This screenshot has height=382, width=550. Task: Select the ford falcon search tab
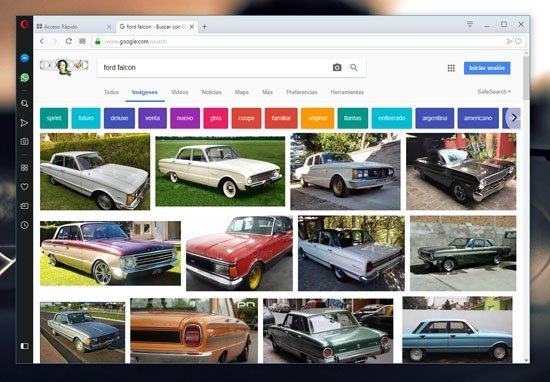pos(156,27)
